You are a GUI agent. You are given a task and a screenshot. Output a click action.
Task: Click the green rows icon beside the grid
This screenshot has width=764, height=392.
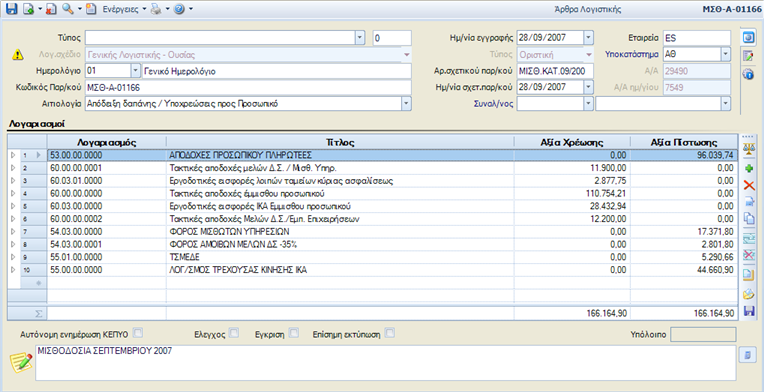748,238
